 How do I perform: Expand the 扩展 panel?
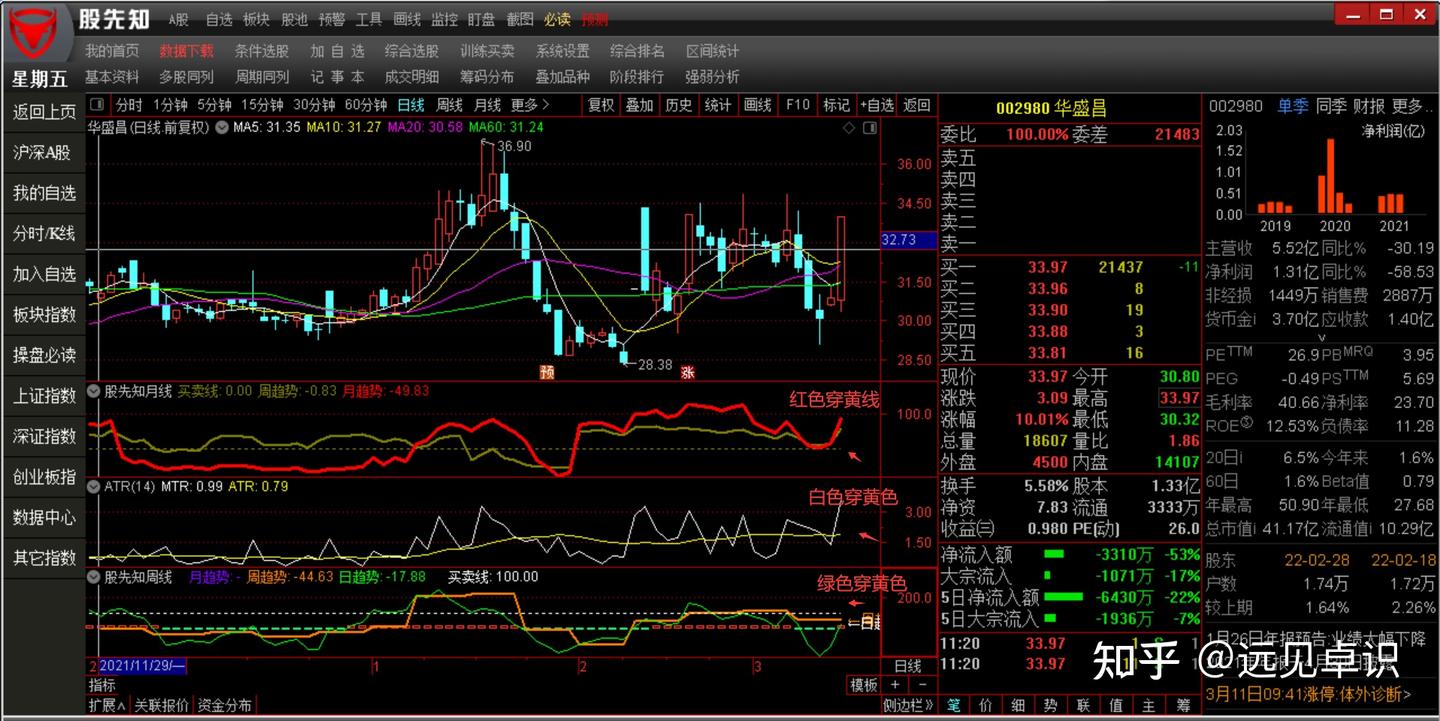[107, 705]
